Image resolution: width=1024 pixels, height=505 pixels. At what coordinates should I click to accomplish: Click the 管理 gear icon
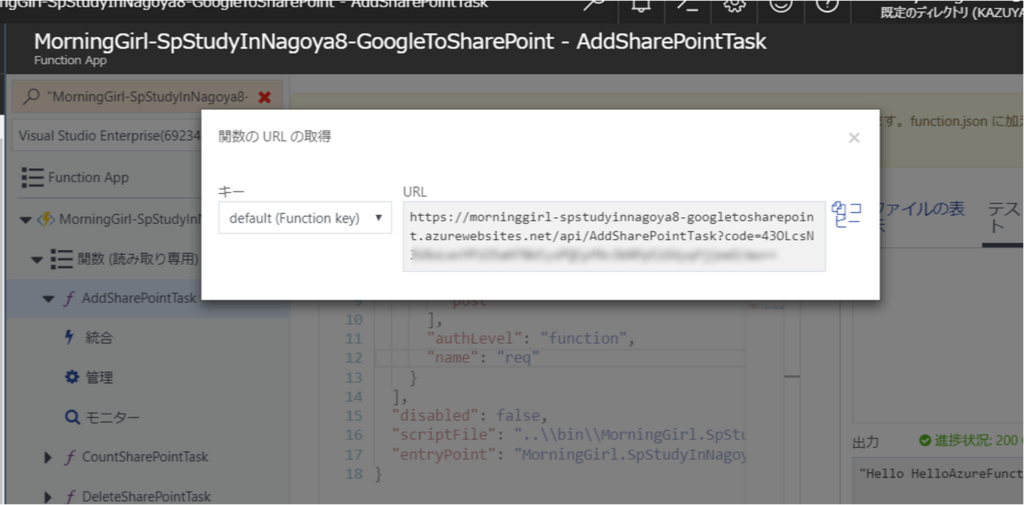click(72, 377)
